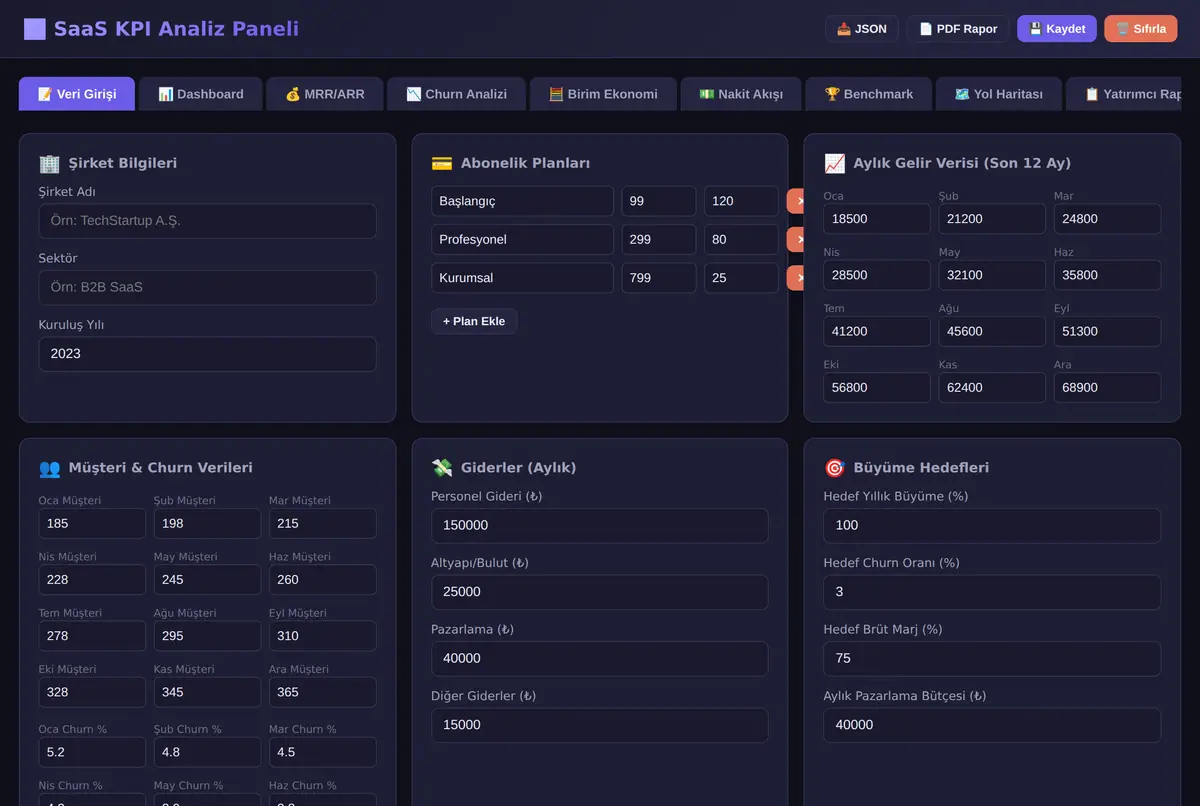Delete the Başlangıç plan row
Image resolution: width=1200 pixels, height=806 pixels.
point(796,201)
